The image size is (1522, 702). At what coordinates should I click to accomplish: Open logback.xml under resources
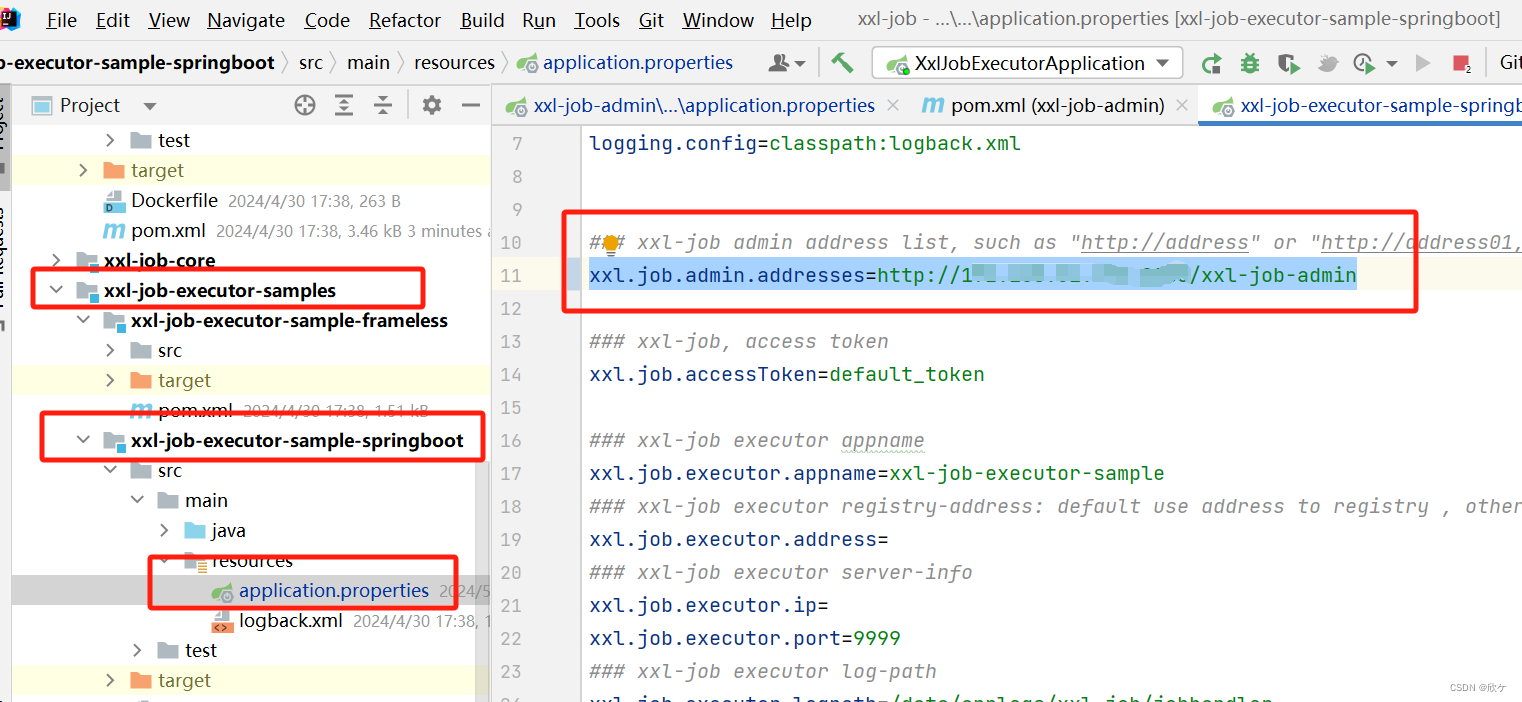coord(291,620)
